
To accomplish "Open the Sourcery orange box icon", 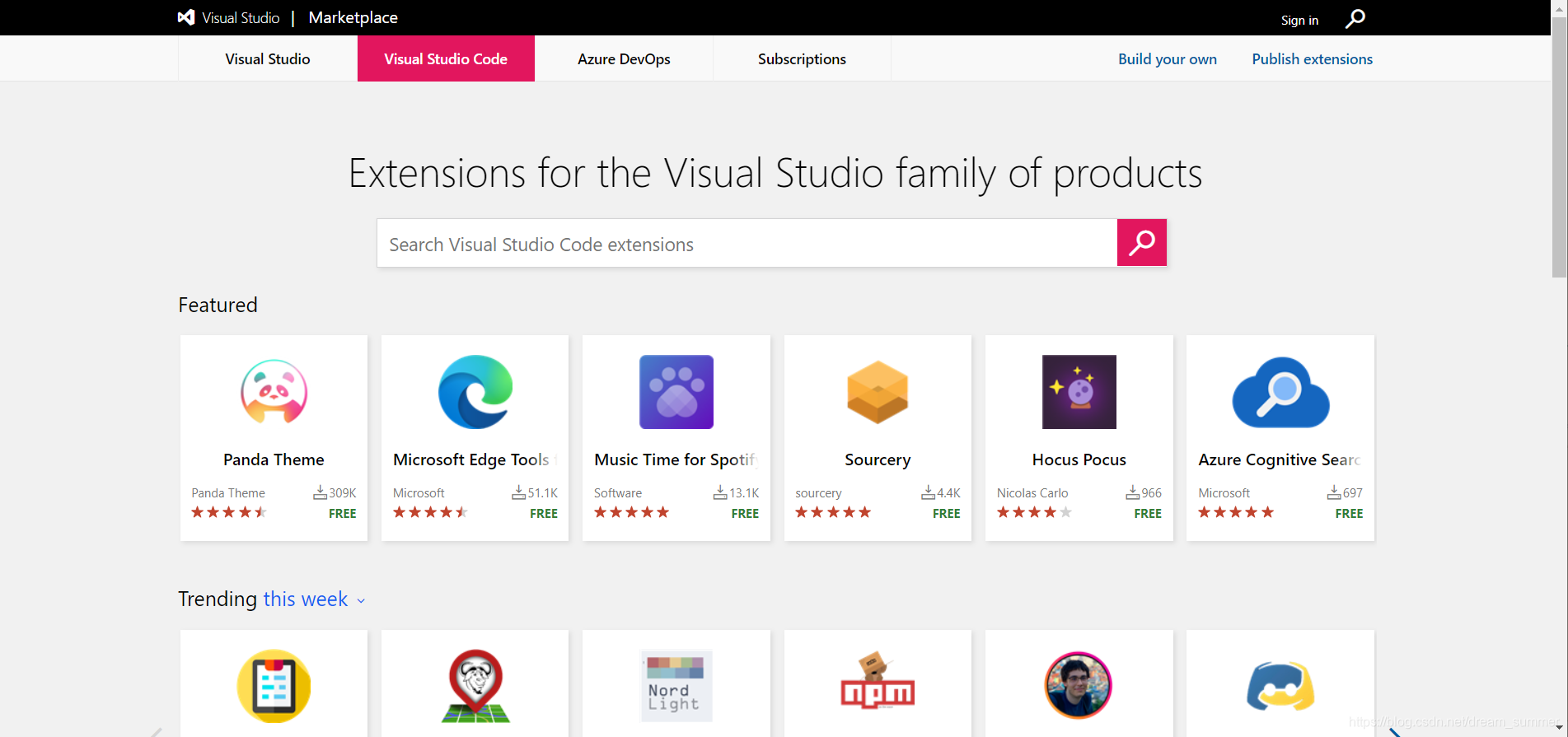I will coord(878,392).
